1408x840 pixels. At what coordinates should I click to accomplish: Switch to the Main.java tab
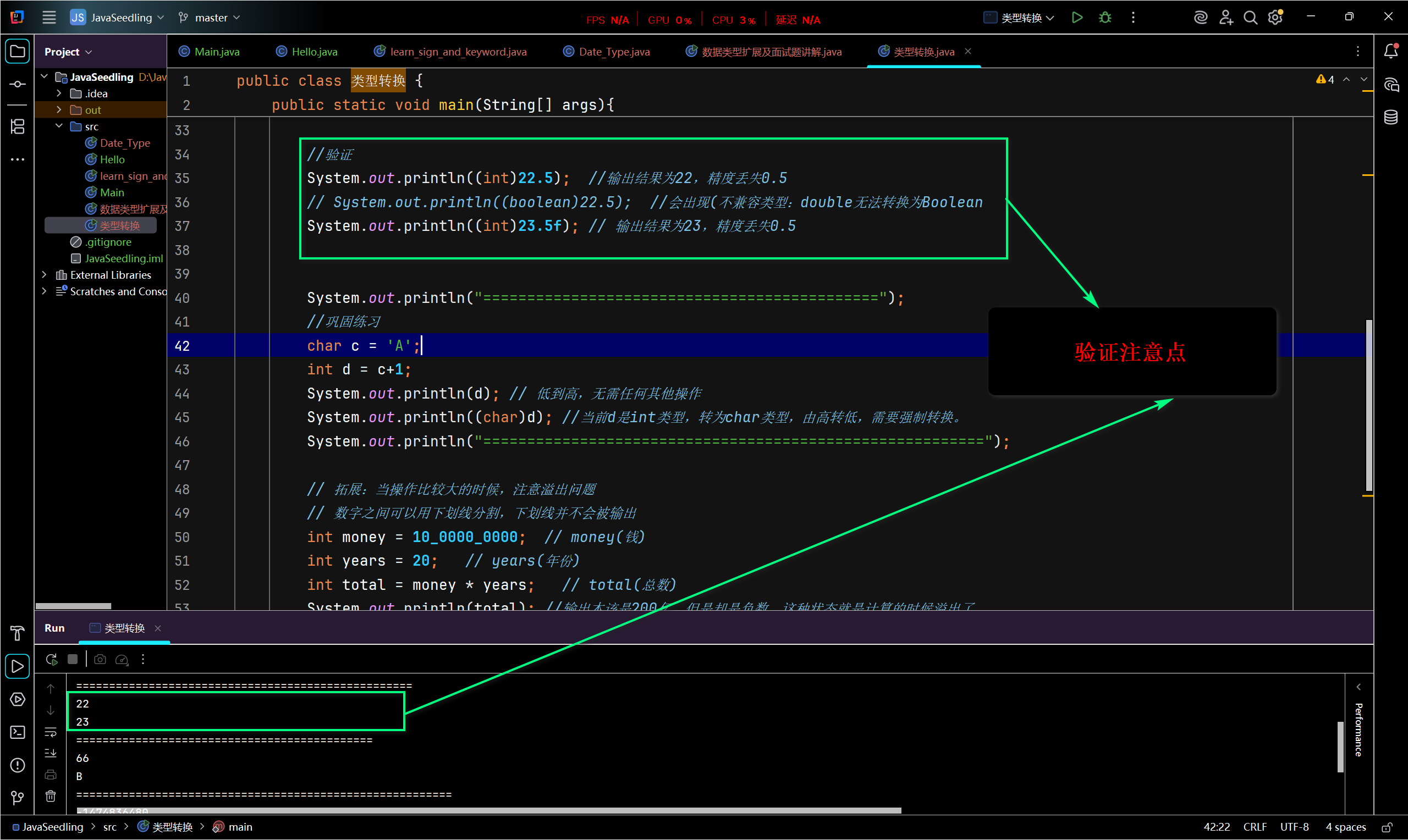tap(210, 52)
